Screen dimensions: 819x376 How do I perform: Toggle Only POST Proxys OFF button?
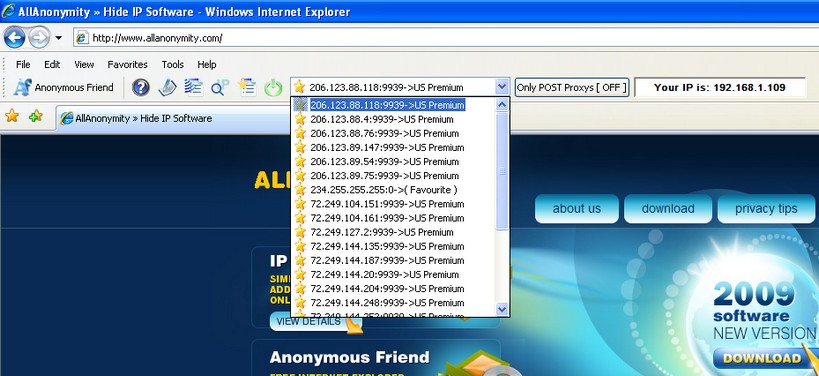click(571, 87)
